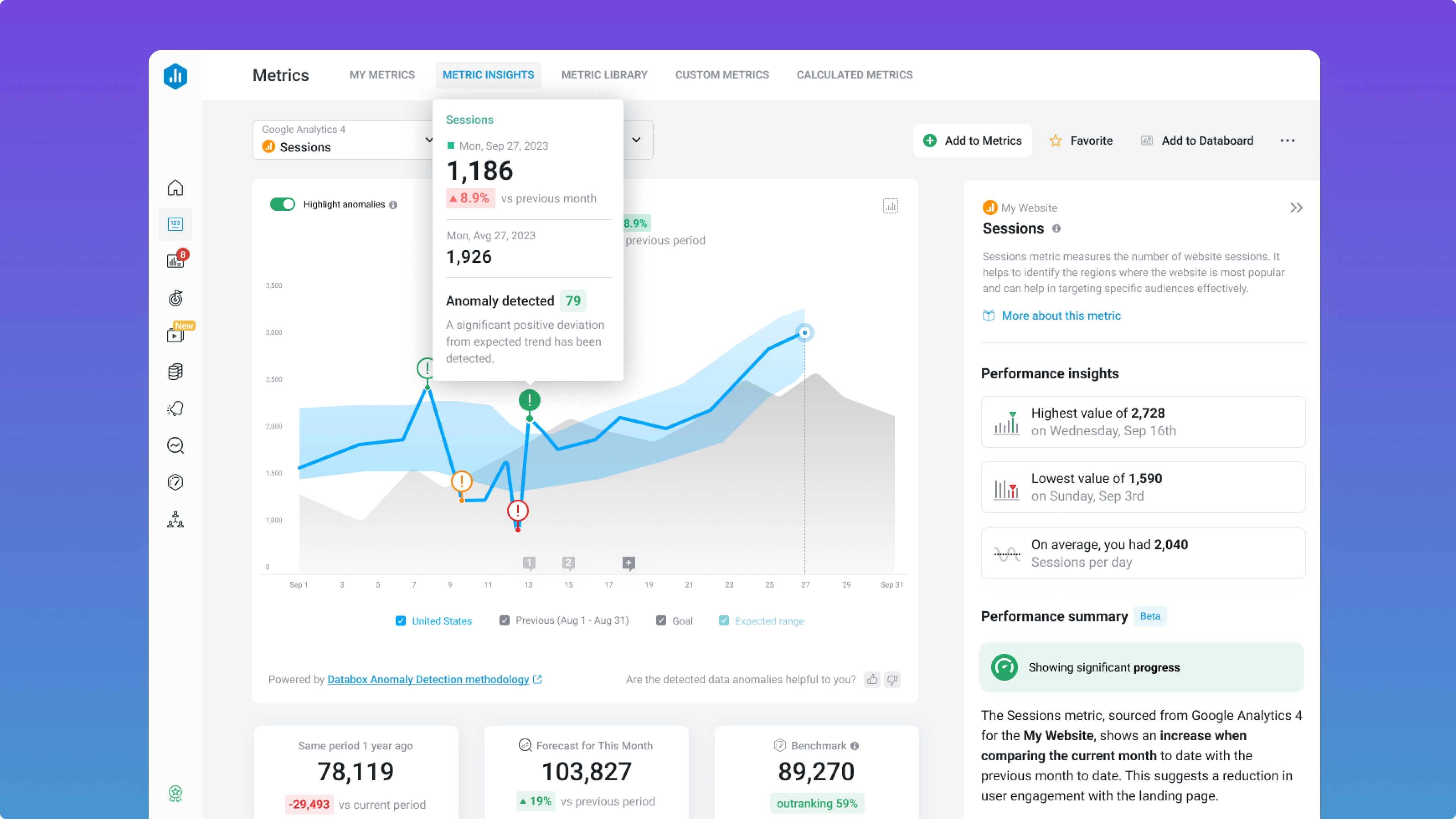Click the More about this metric link icon

click(x=988, y=315)
